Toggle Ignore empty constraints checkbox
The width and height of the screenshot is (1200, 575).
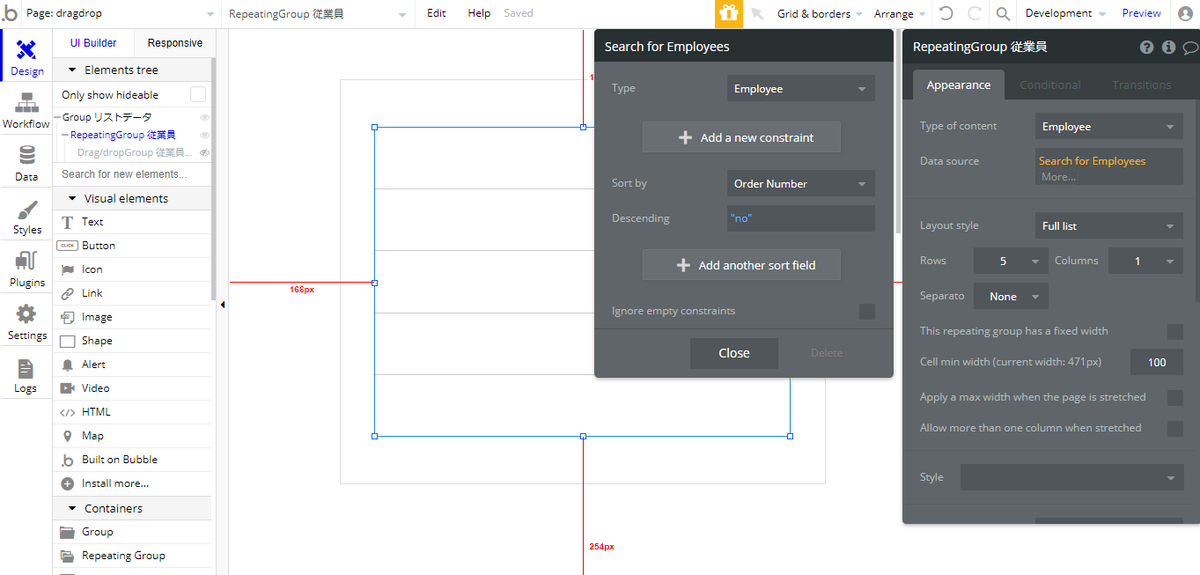[x=867, y=312]
